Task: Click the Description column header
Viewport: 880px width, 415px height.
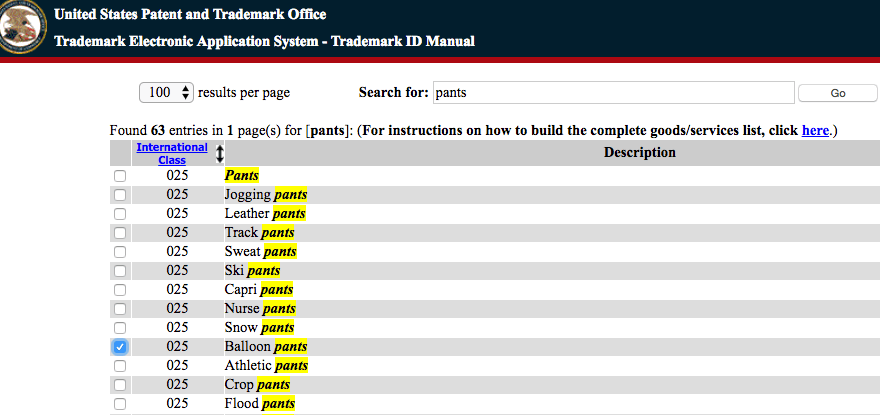Action: 639,153
